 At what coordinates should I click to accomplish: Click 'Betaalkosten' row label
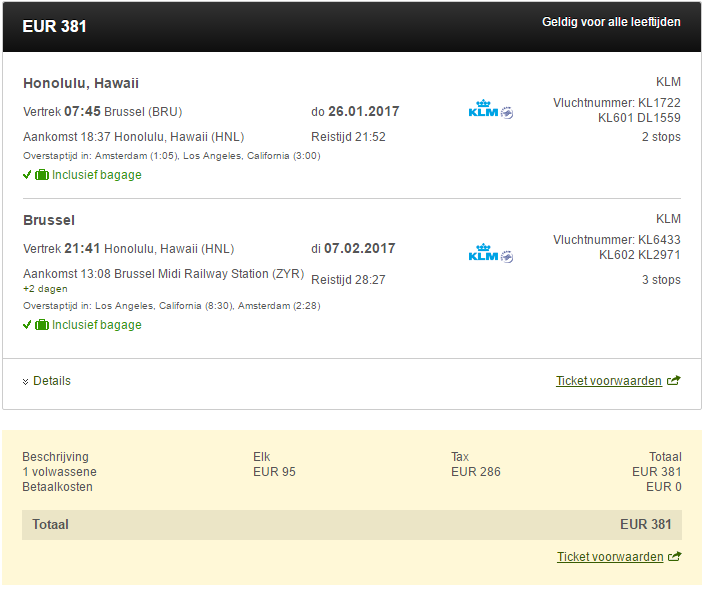pos(57,487)
